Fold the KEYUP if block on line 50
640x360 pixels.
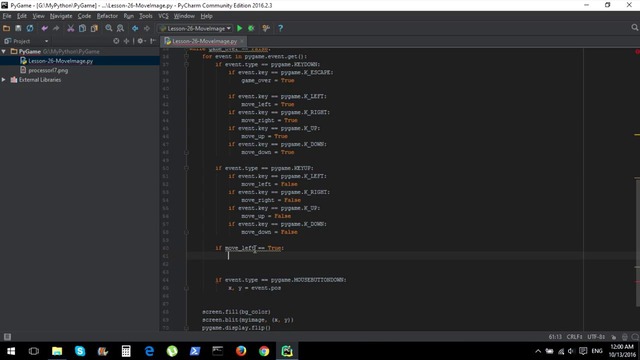[x=187, y=168]
